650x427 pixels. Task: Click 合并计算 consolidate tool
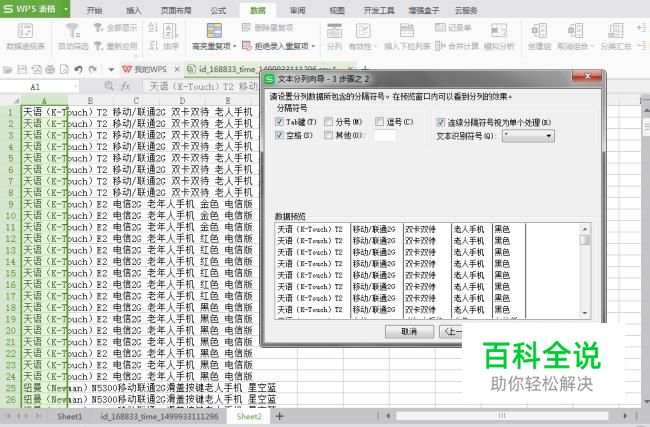(456, 46)
